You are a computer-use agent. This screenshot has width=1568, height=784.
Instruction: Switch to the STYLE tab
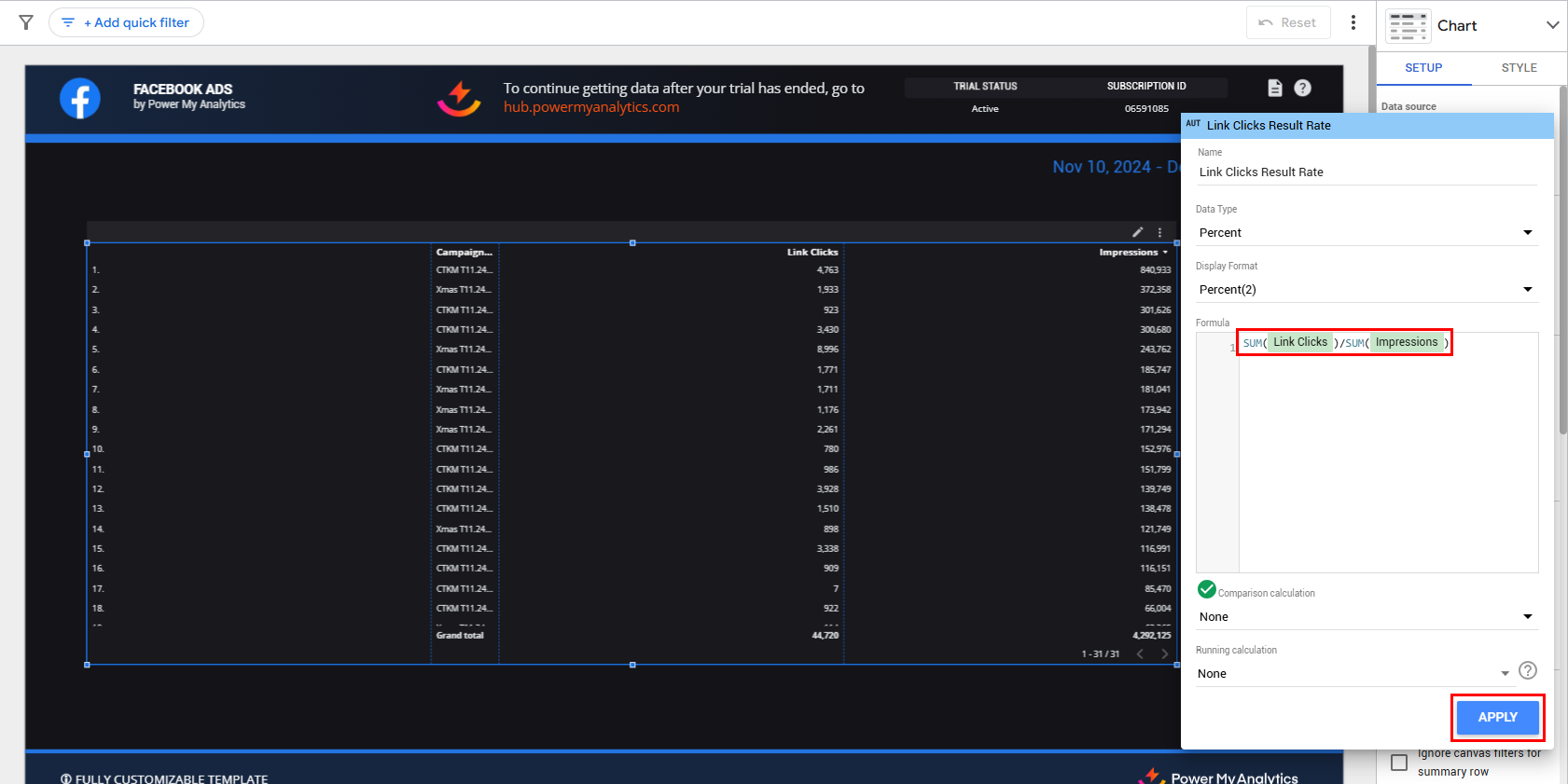tap(1519, 68)
